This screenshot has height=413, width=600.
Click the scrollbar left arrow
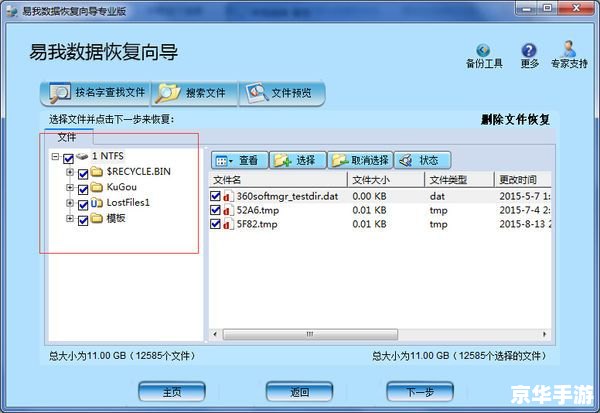pyautogui.click(x=215, y=334)
